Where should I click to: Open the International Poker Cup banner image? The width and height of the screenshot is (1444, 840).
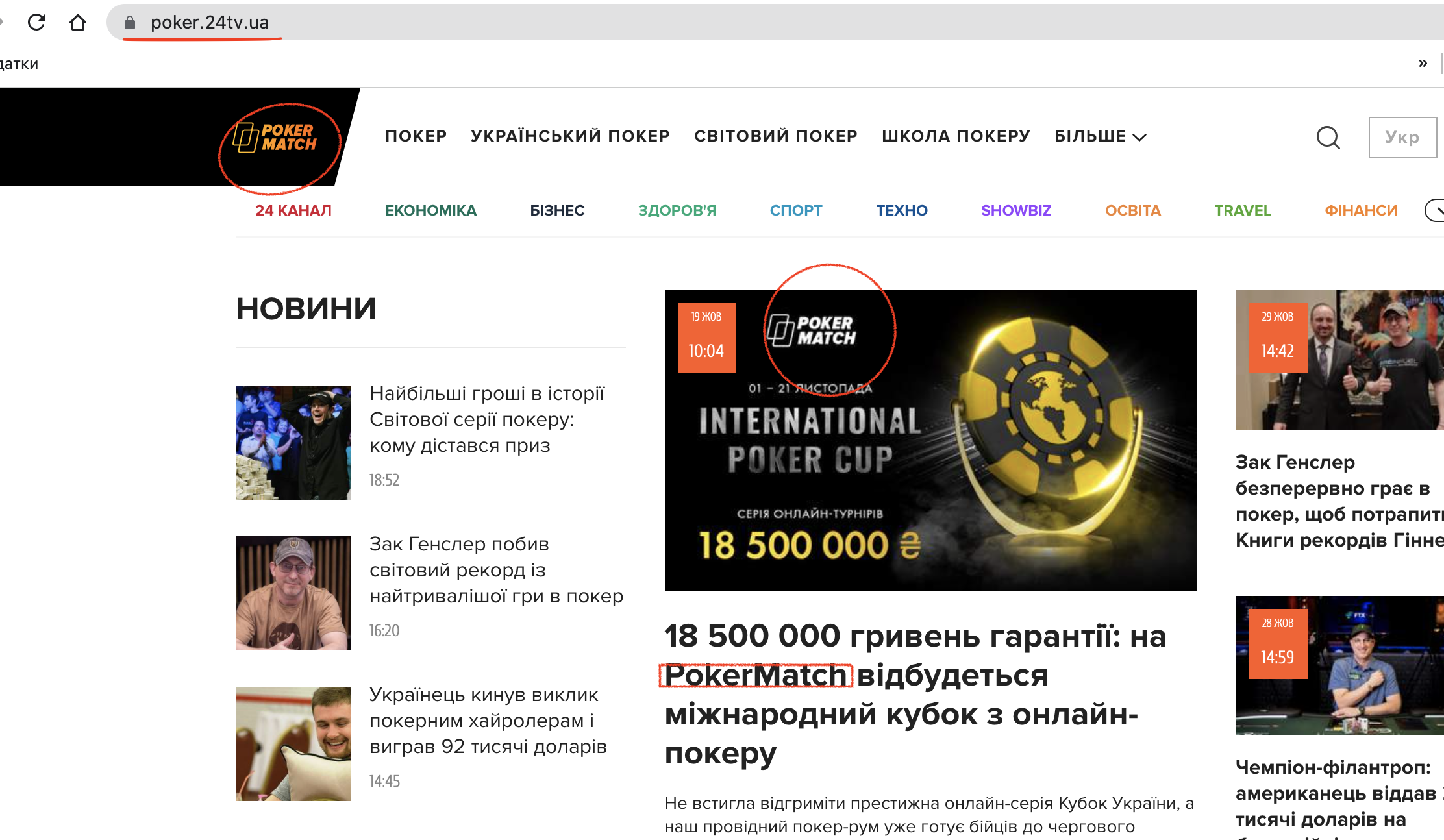point(931,440)
